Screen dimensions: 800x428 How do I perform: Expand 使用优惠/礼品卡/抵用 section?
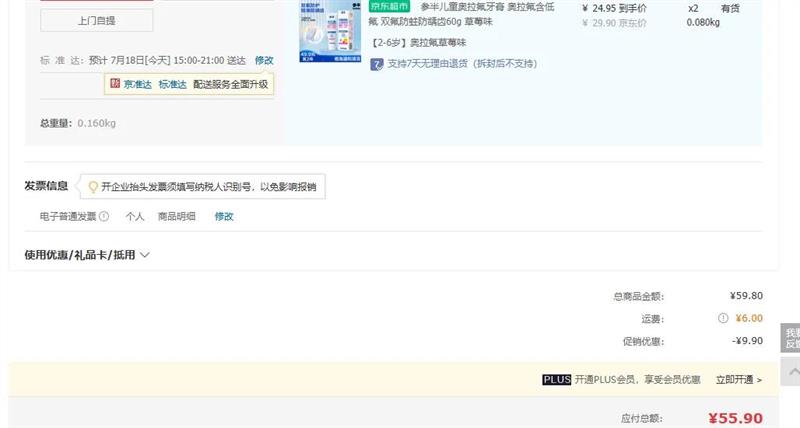pos(87,255)
